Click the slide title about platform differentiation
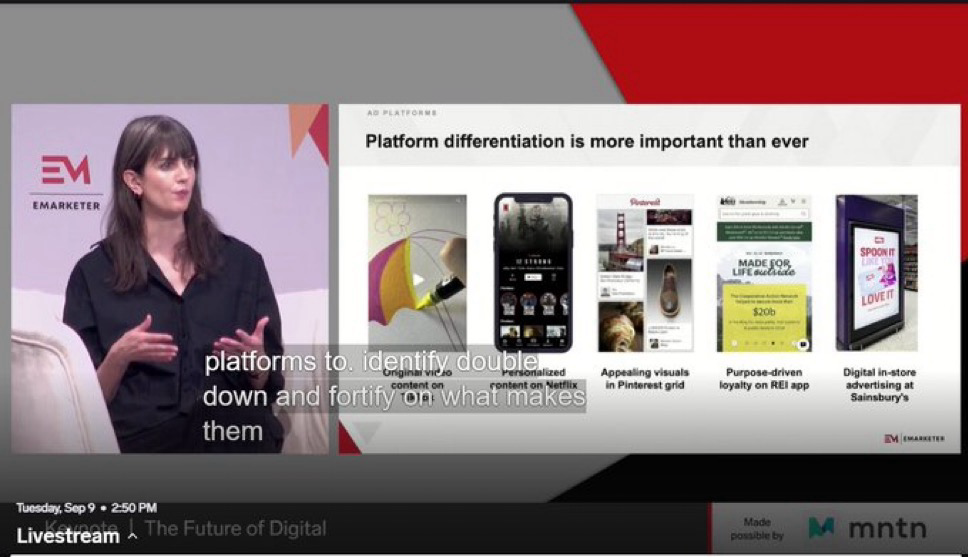Screen dimensions: 968x557 (586, 141)
